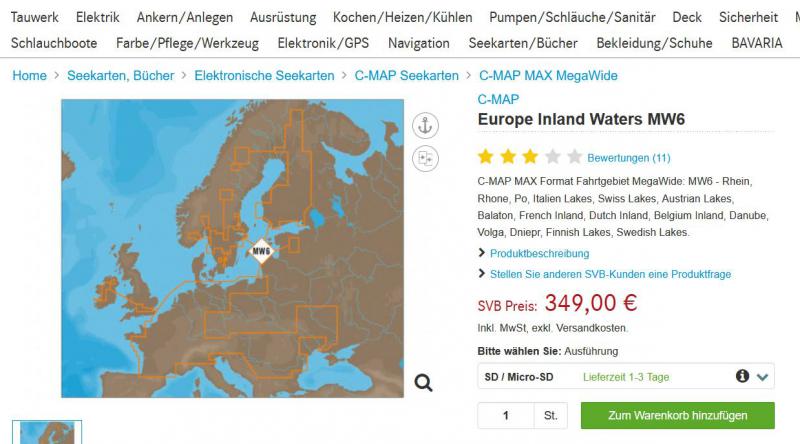Open the BAVARIA menu item
Screen dimensions: 800x444
(x=757, y=43)
